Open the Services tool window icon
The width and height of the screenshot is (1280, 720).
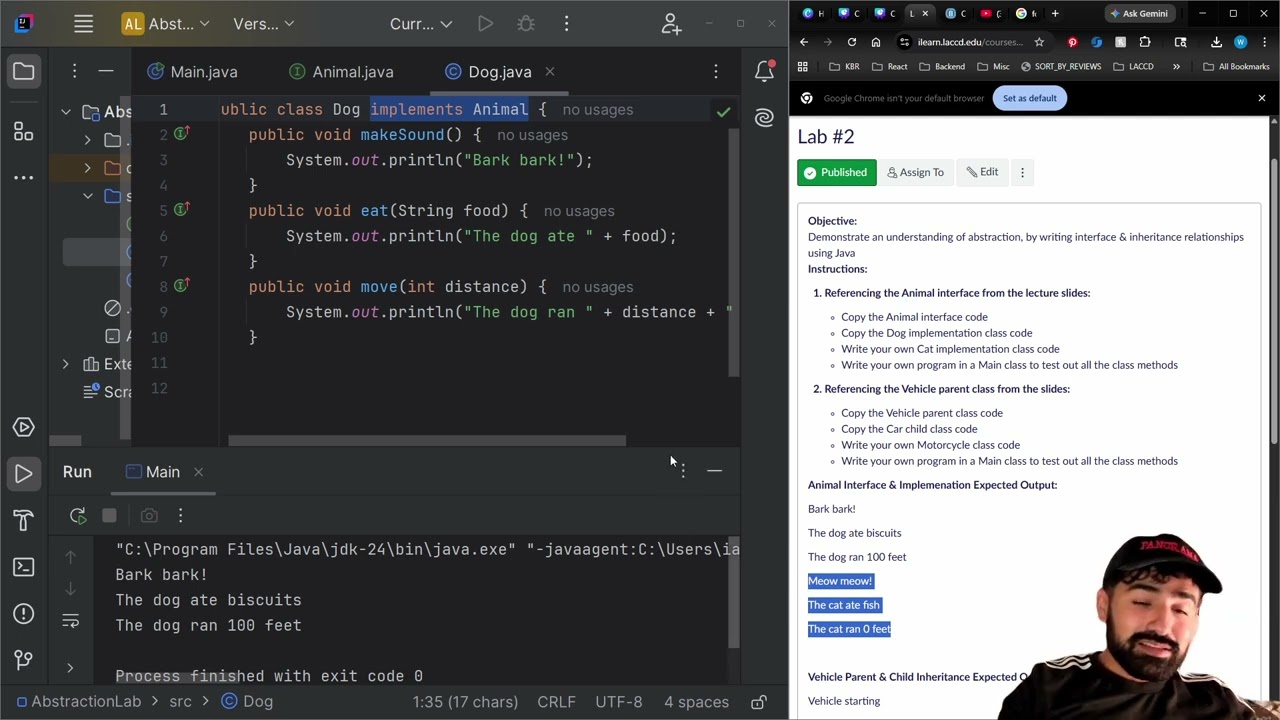(23, 427)
